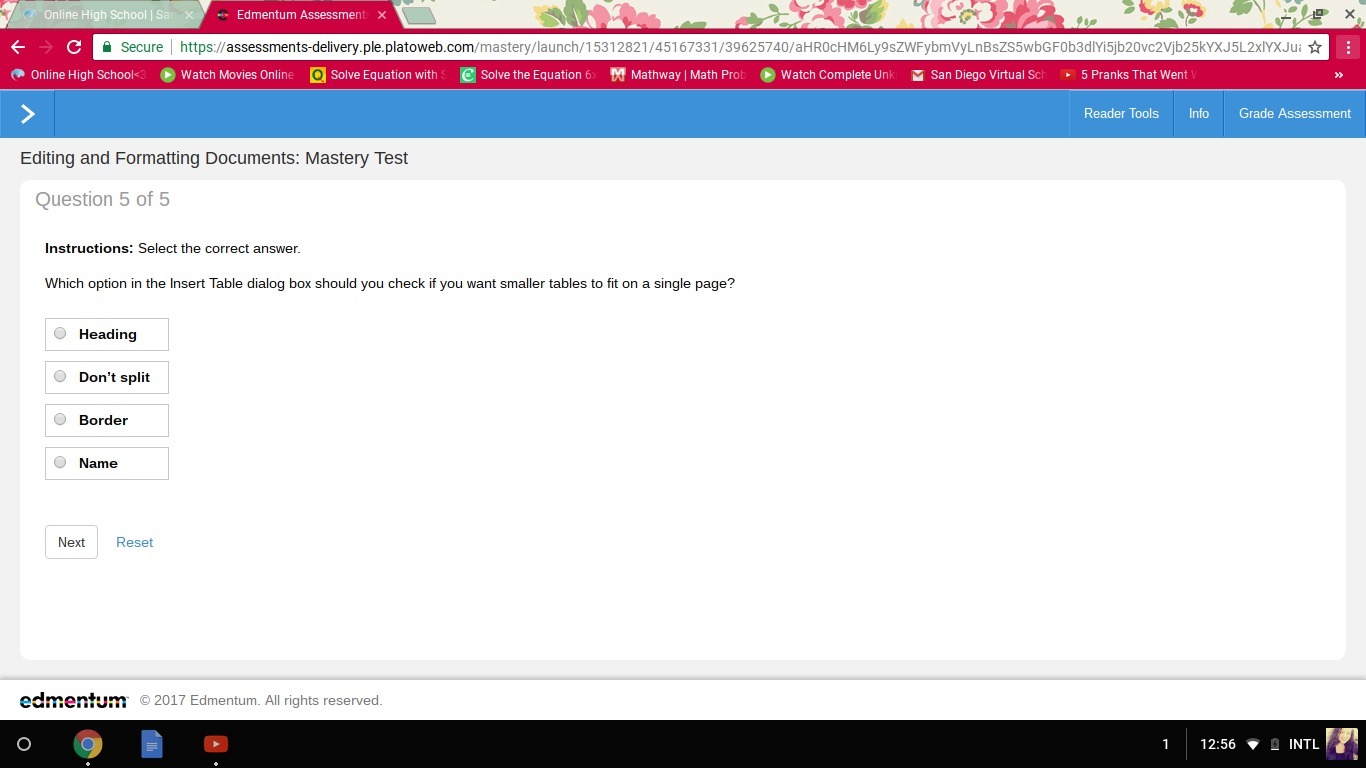The image size is (1366, 768).
Task: Open the Info menu item
Action: pos(1199,114)
